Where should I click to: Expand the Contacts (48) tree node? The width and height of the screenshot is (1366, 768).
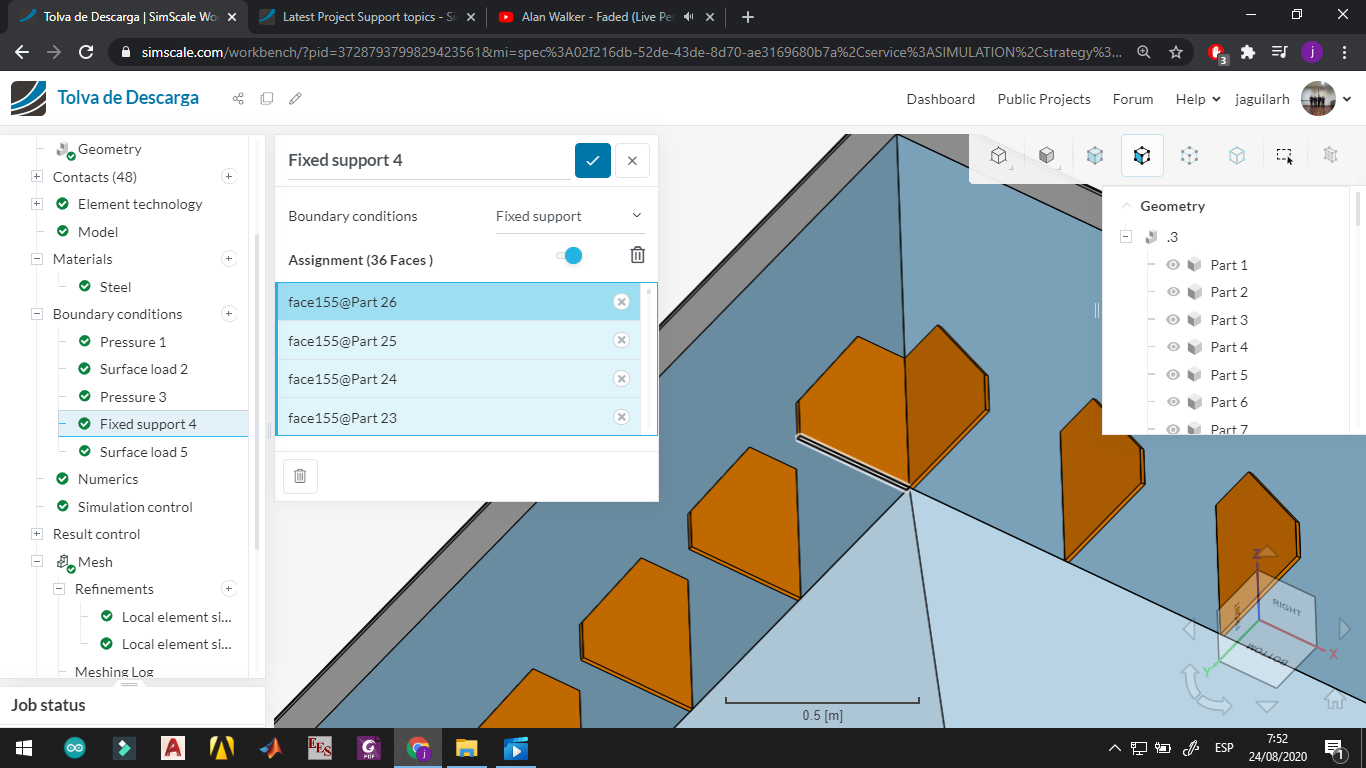pos(37,177)
